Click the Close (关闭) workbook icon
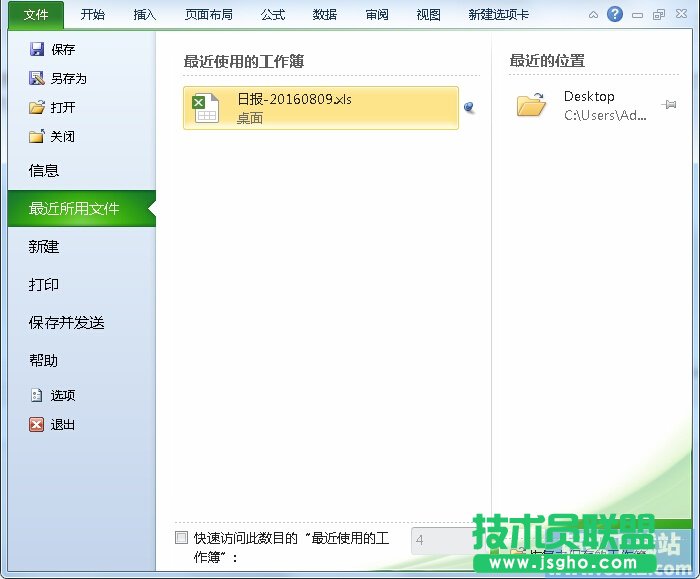 click(37, 137)
